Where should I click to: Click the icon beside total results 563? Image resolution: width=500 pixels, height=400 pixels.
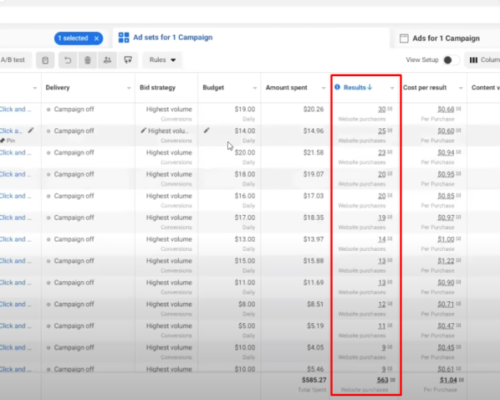pyautogui.click(x=393, y=380)
